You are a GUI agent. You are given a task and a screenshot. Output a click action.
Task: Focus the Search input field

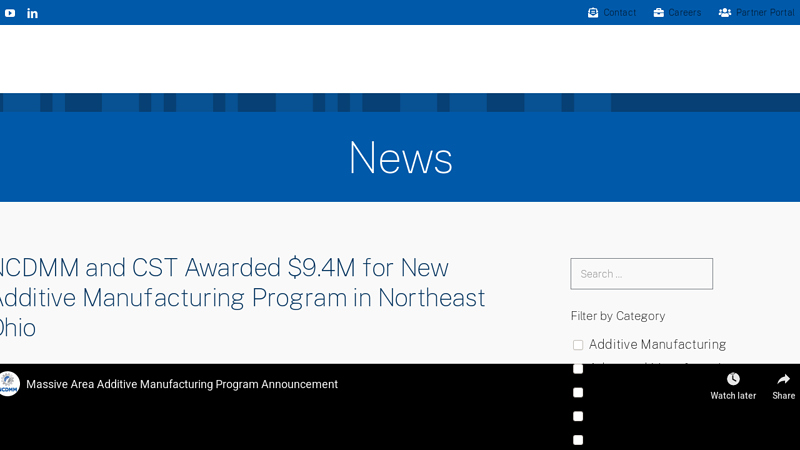(641, 274)
